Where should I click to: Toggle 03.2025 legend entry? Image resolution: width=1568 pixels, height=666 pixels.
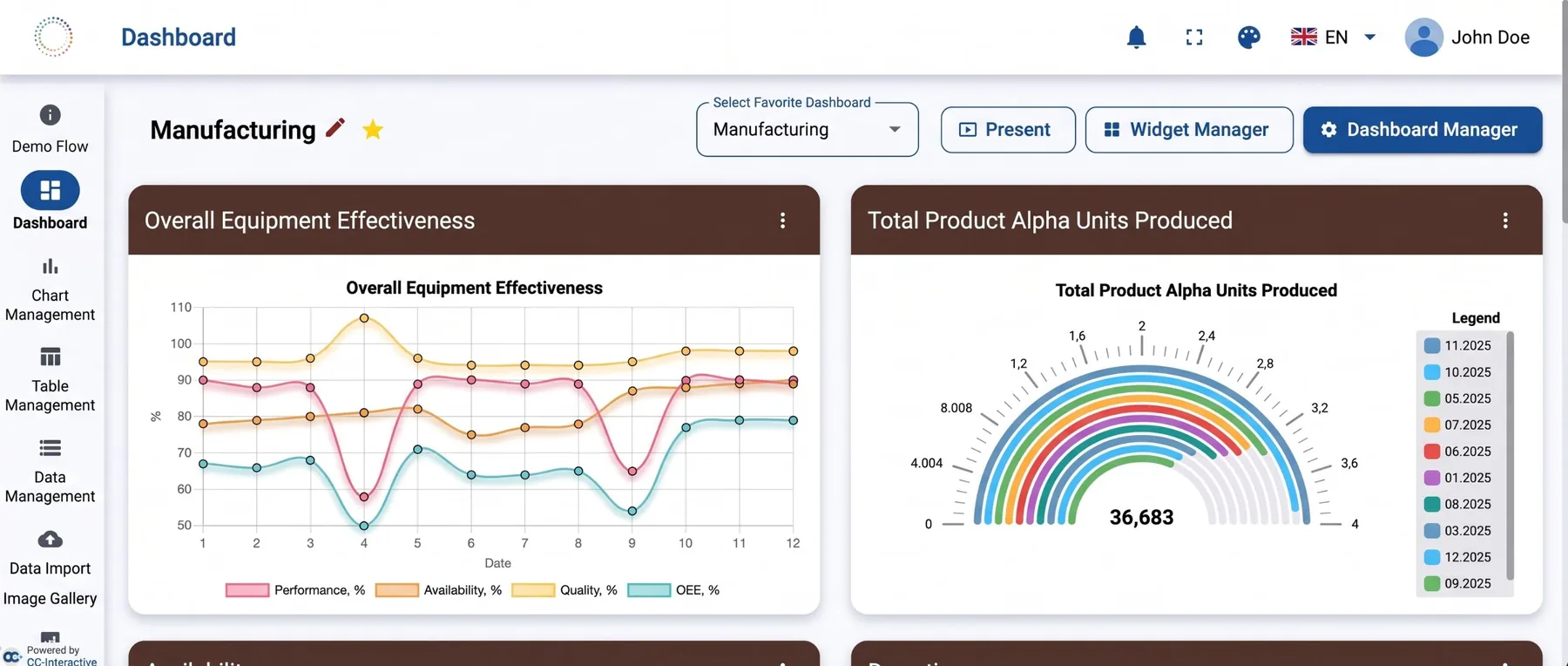coord(1457,531)
